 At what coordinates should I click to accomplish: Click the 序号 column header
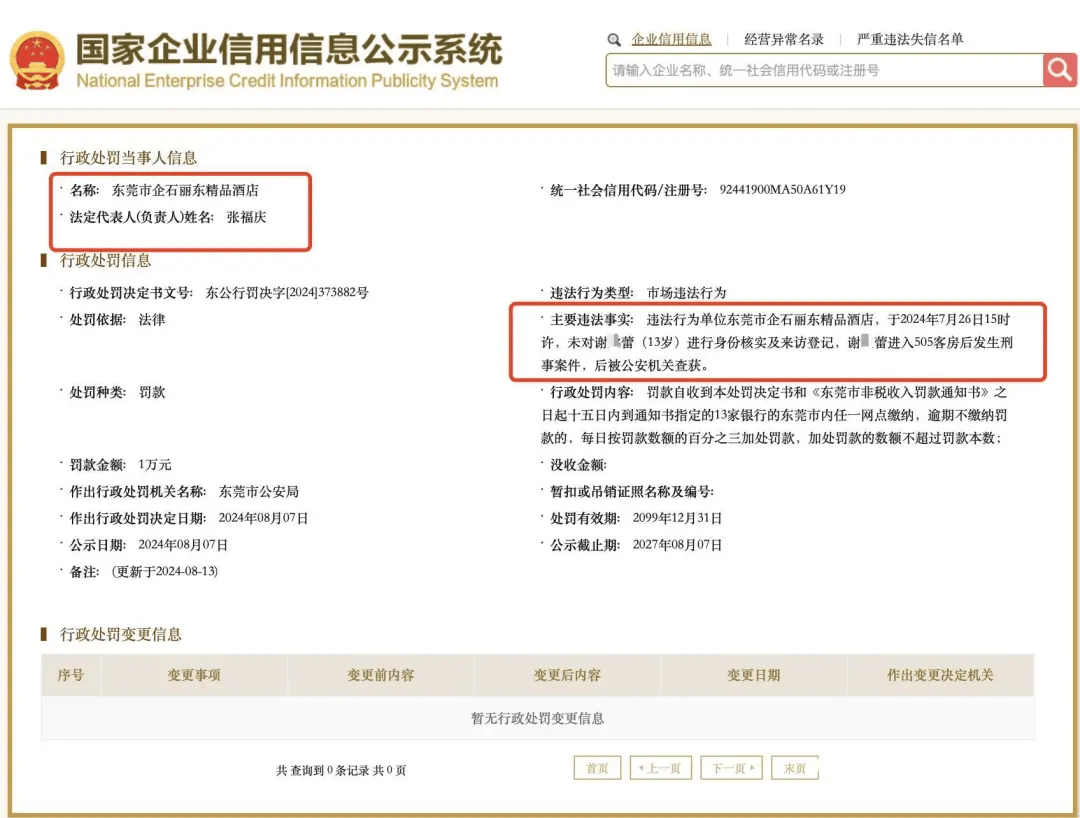coord(71,675)
